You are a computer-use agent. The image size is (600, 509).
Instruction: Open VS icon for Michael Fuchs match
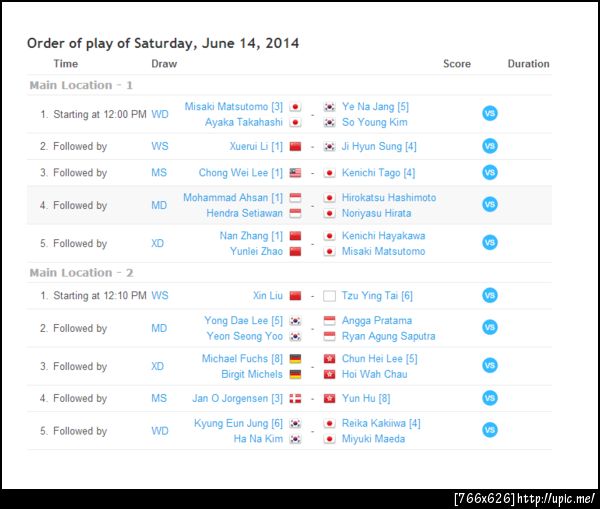click(490, 366)
